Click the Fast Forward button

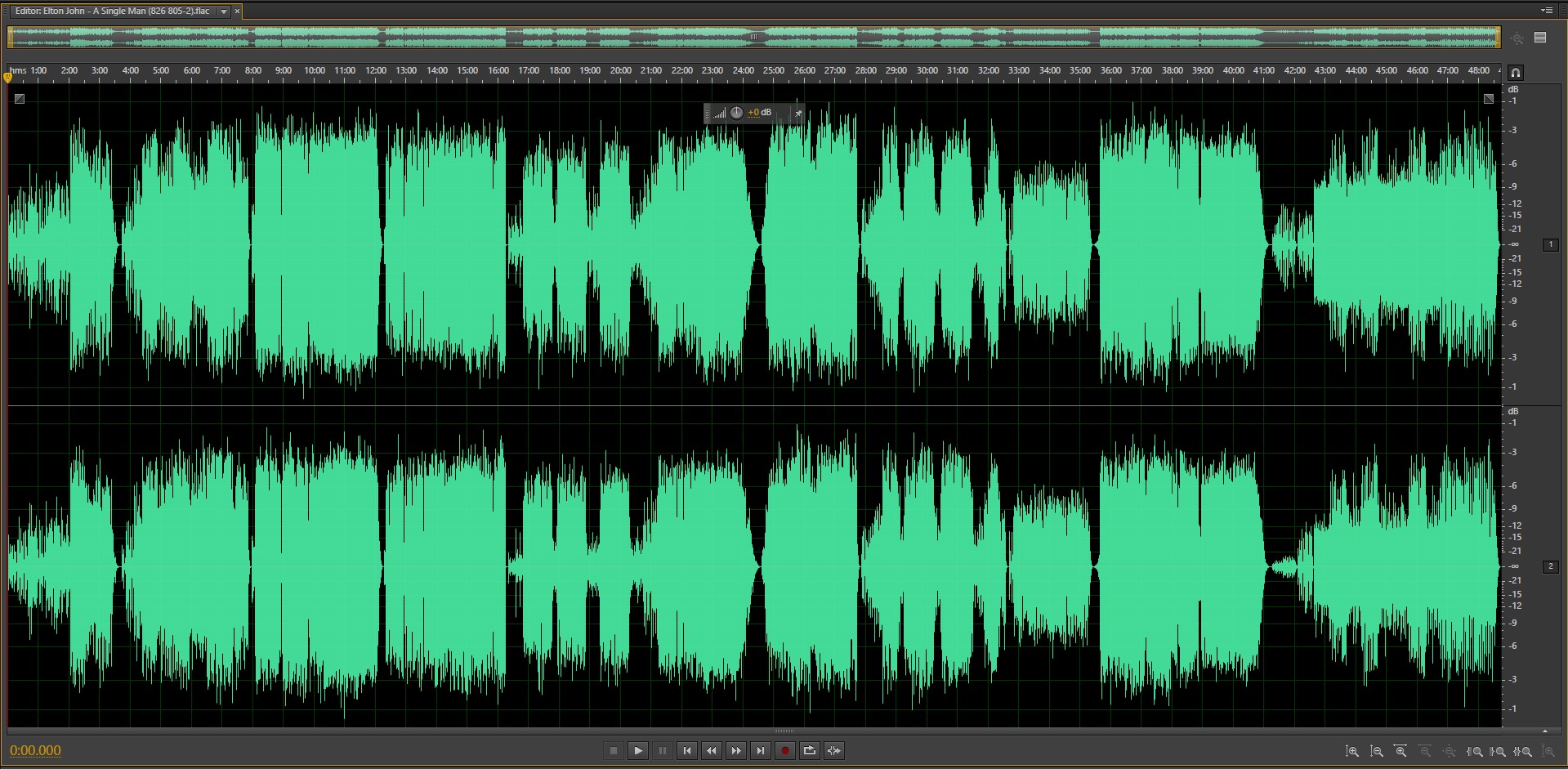735,750
